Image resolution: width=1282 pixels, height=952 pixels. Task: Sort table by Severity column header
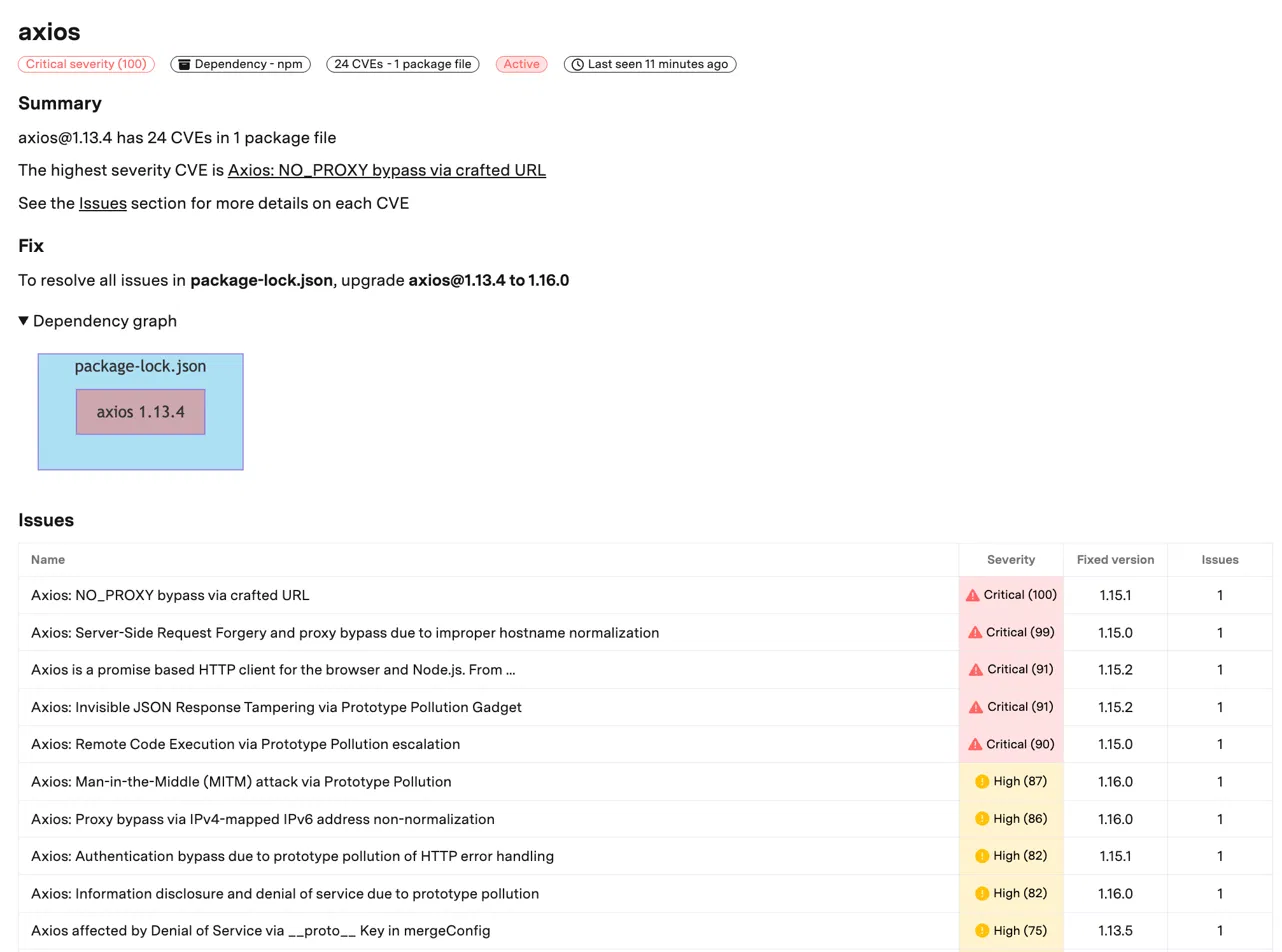point(1011,560)
